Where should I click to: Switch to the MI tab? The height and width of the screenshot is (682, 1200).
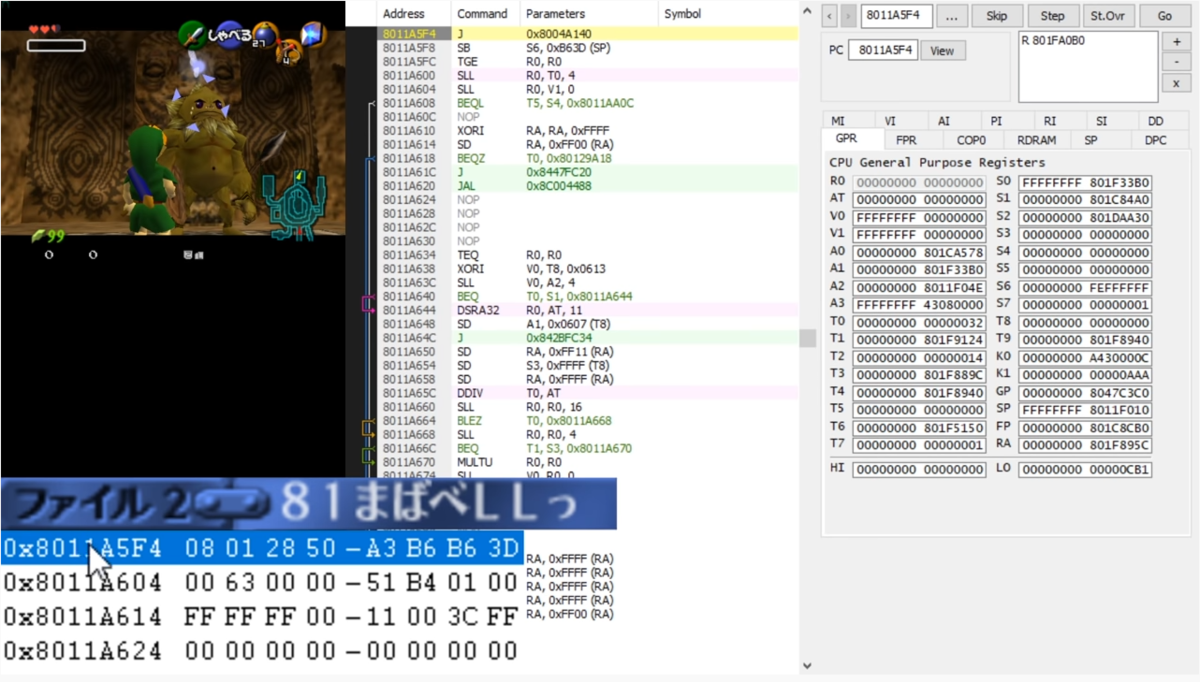pos(838,121)
